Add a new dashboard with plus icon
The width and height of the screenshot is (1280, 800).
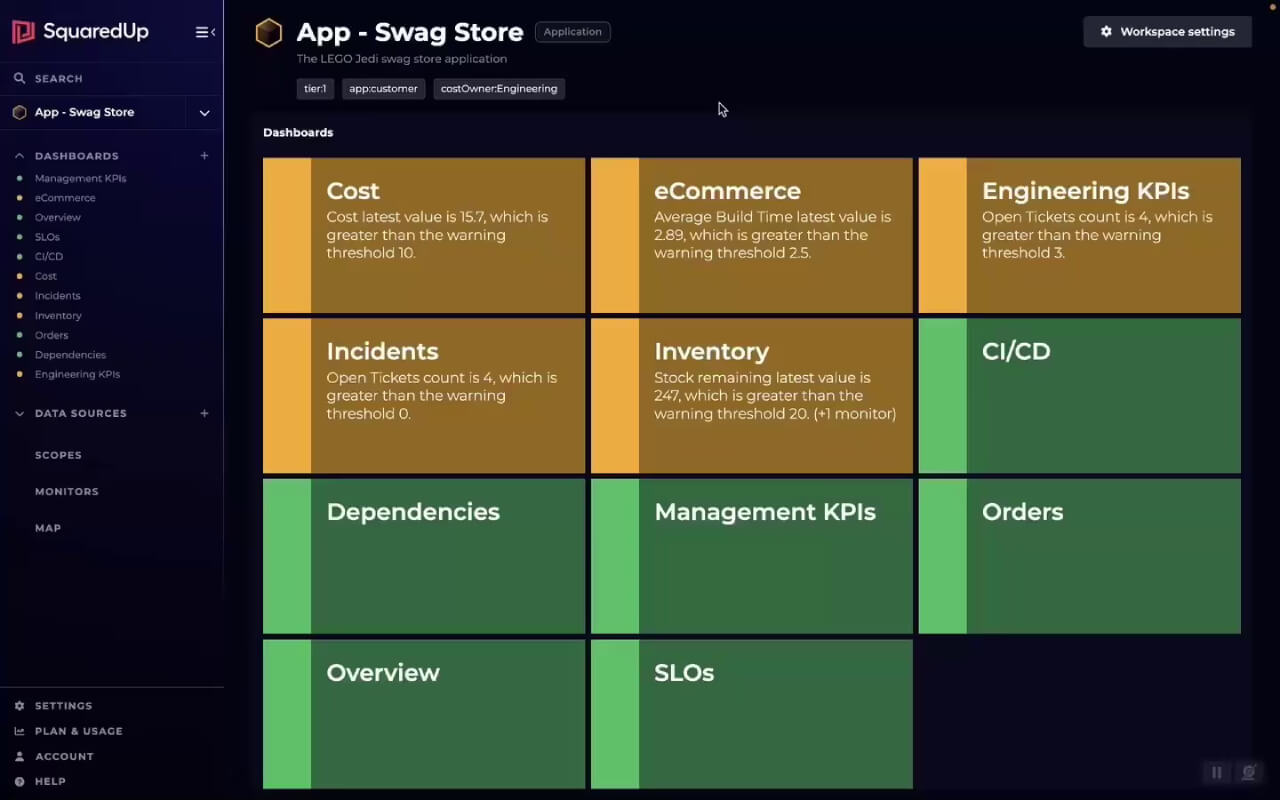(x=204, y=156)
